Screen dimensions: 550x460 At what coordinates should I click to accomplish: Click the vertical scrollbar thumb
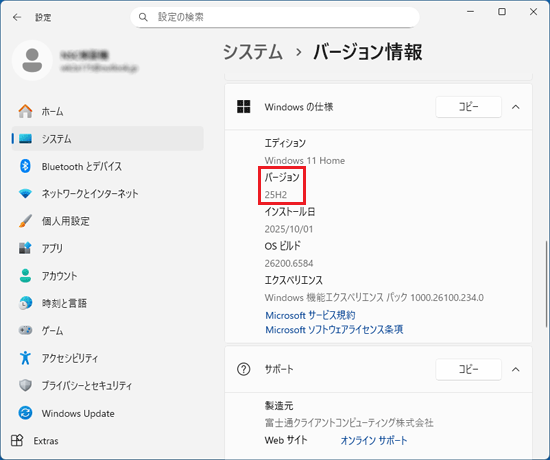click(546, 284)
